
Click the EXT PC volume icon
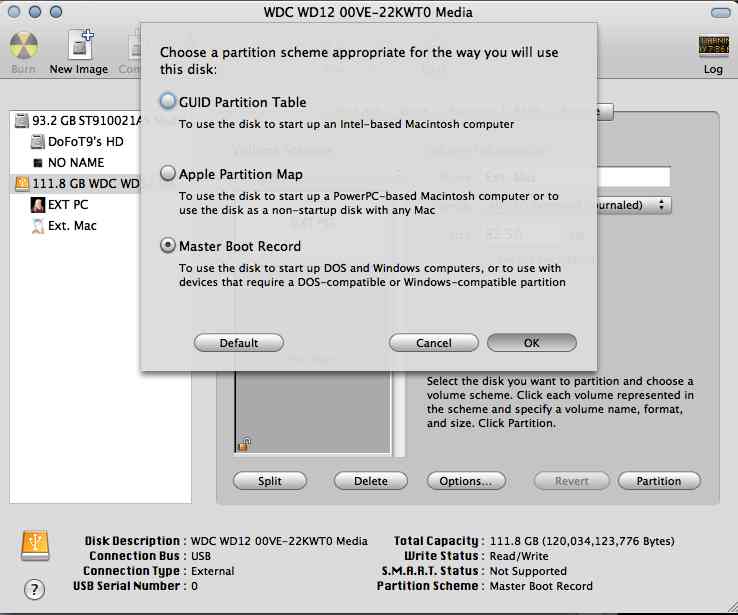[38, 205]
